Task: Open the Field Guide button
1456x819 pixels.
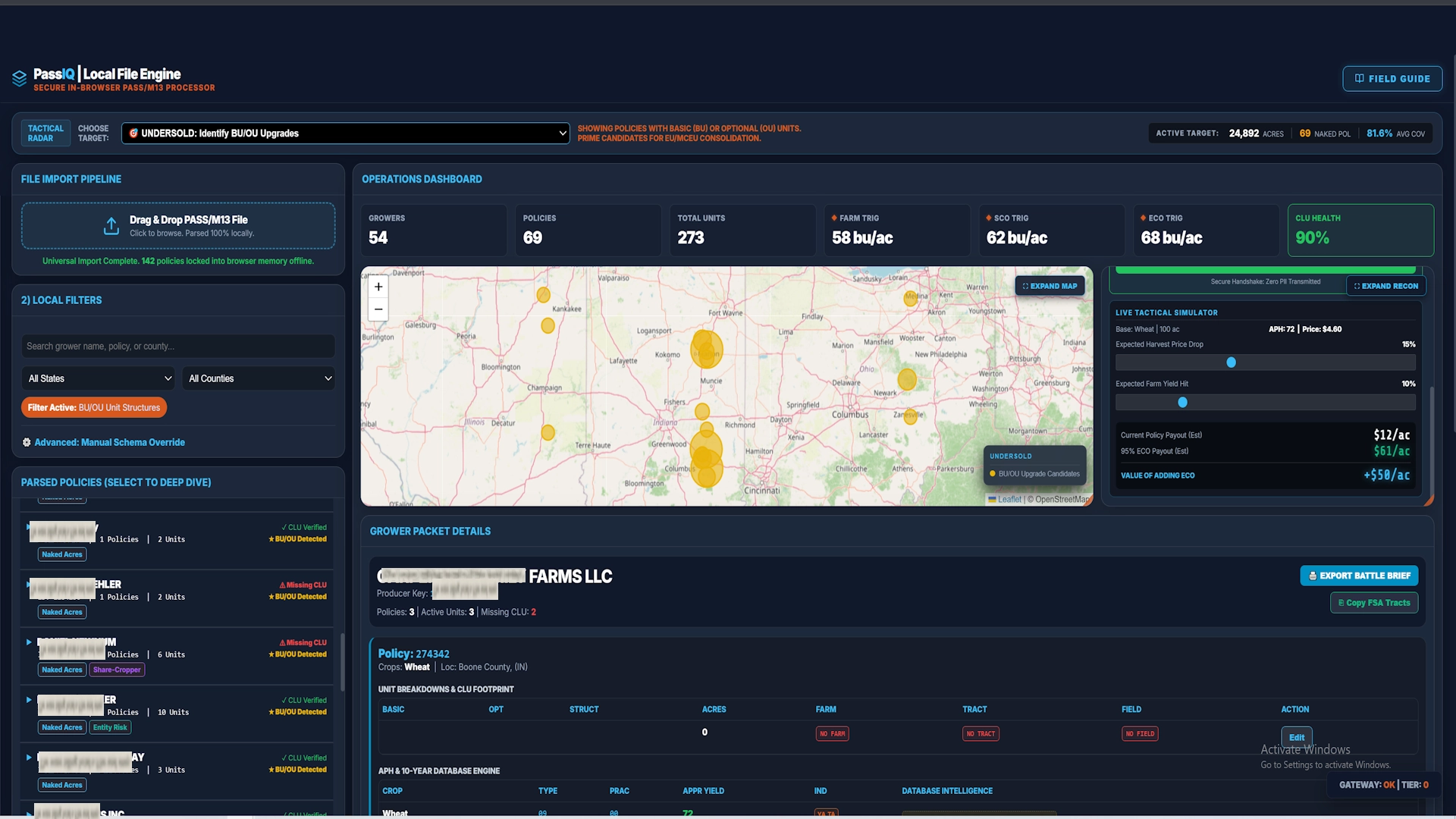Action: pos(1392,79)
